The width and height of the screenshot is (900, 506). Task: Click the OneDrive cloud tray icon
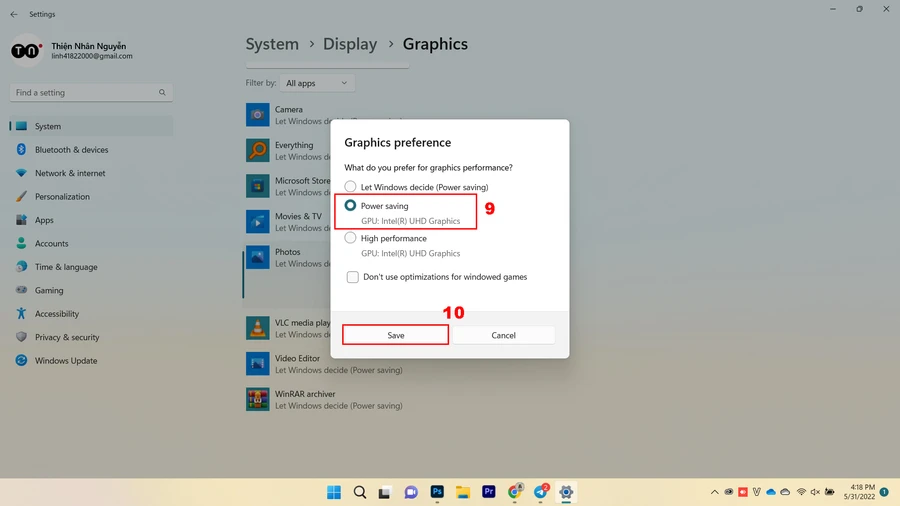click(x=771, y=492)
